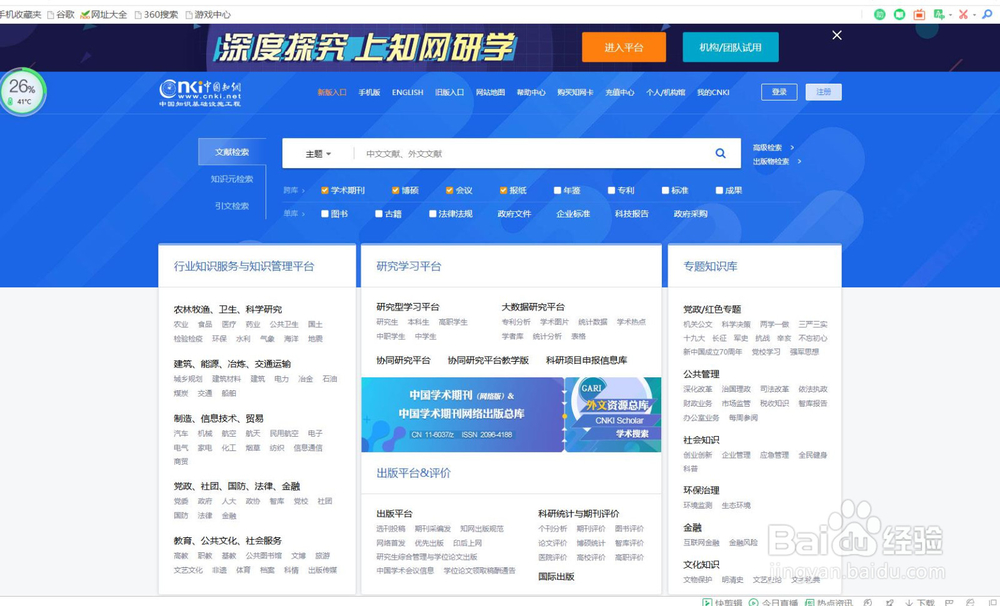Check the 年鉴 checkbox
This screenshot has width=1000, height=606.
coord(557,190)
